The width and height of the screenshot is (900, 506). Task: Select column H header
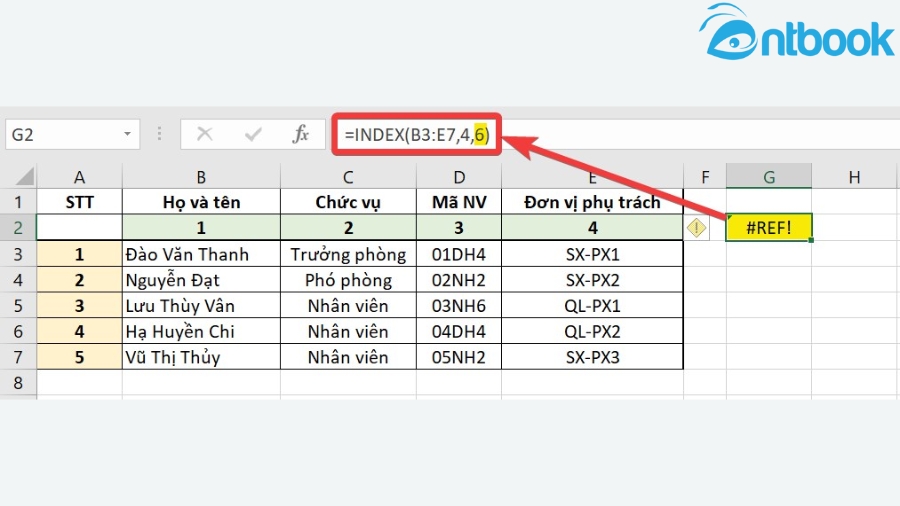coord(854,177)
